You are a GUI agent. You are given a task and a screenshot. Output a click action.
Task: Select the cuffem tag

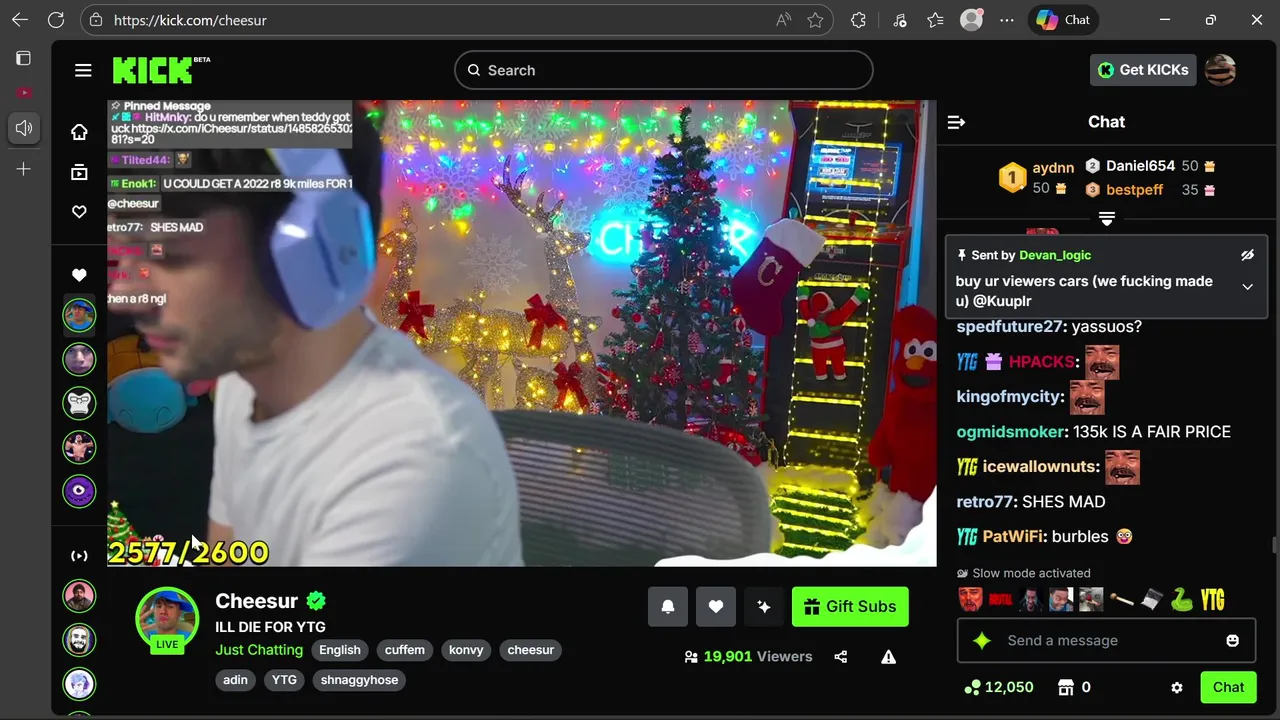click(x=405, y=650)
